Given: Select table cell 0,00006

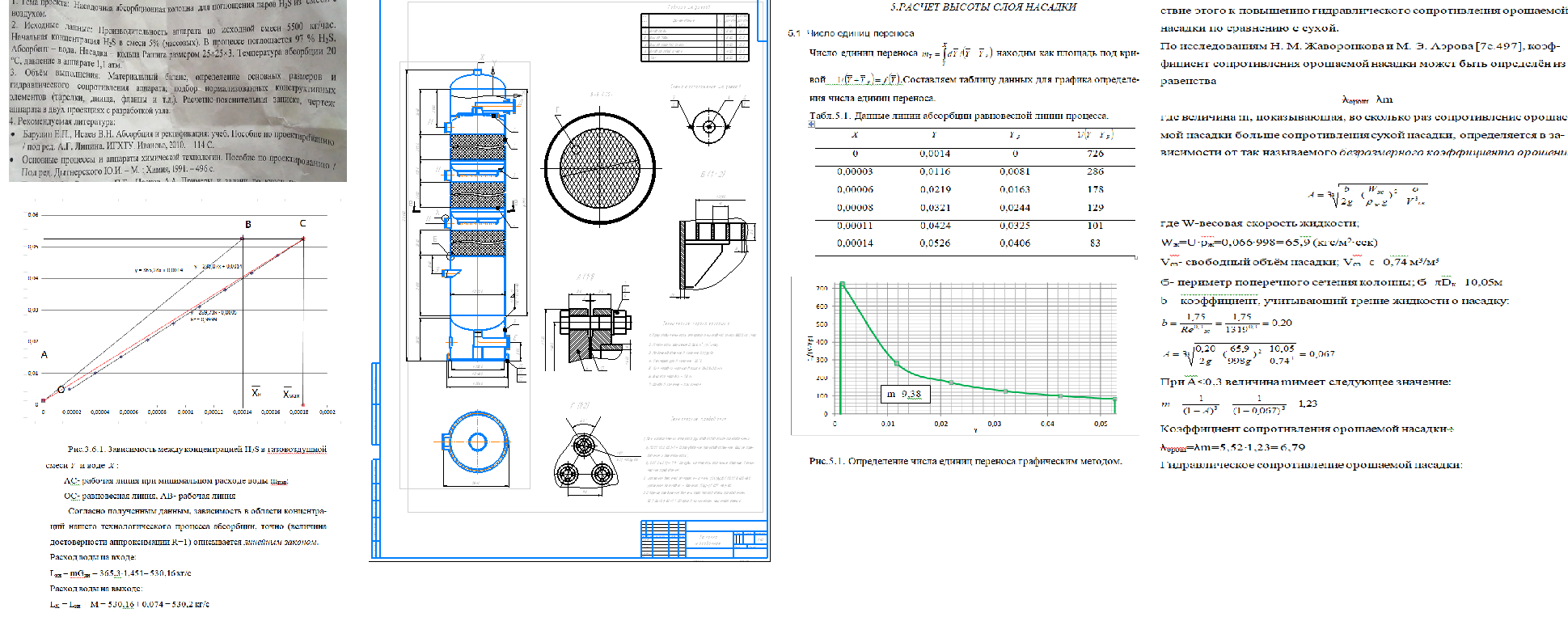Looking at the screenshot, I should [855, 189].
